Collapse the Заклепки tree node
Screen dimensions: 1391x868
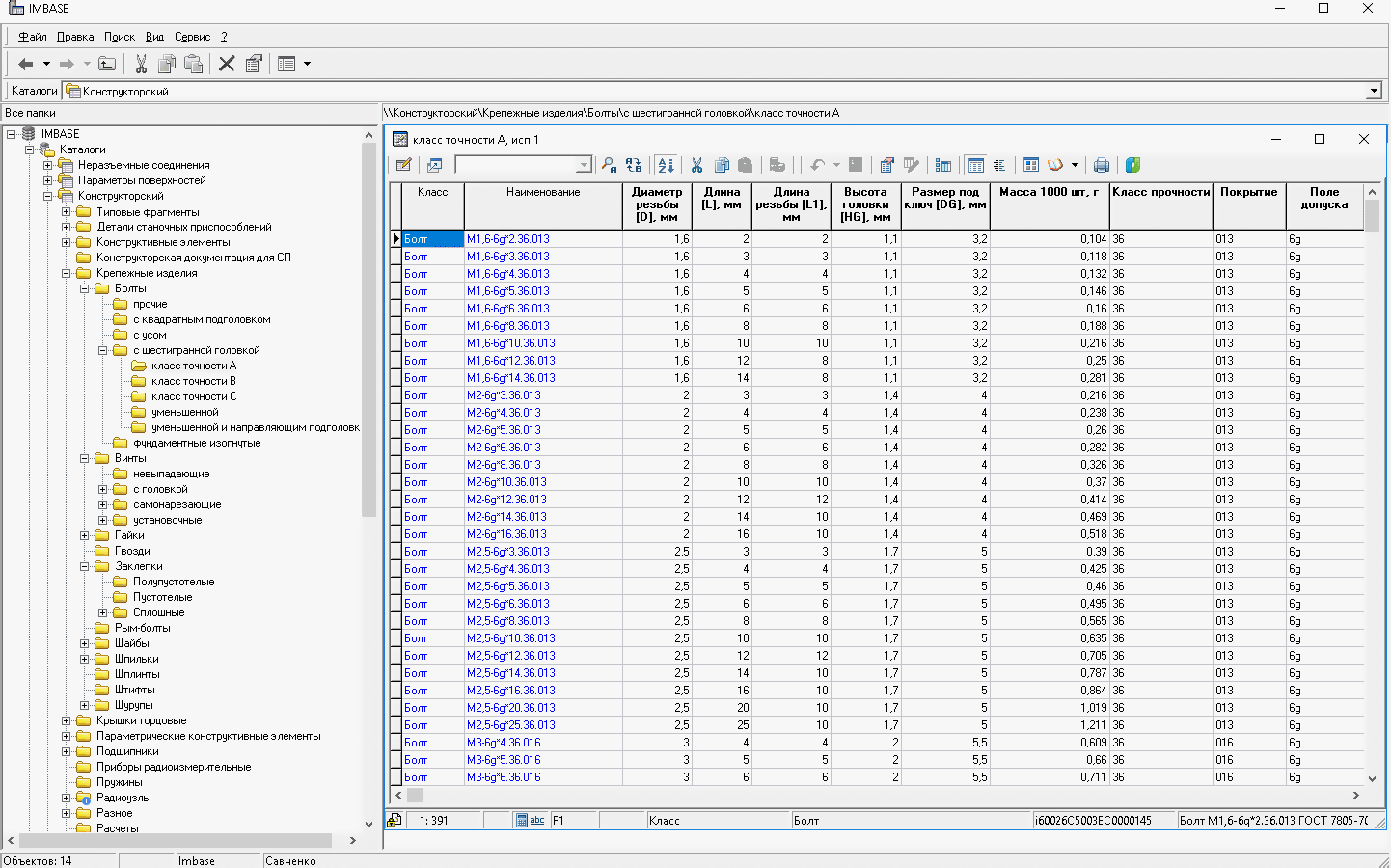click(84, 566)
